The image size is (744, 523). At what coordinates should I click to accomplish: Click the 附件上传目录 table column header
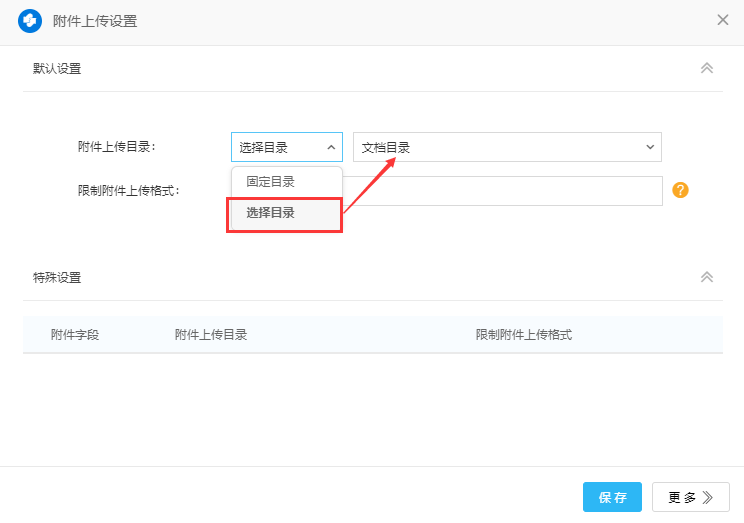[x=211, y=335]
